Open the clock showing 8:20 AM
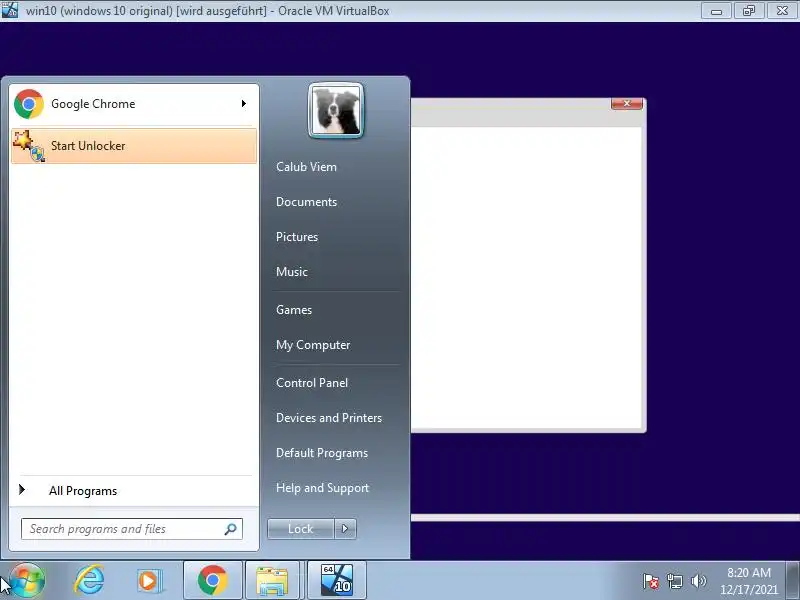The width and height of the screenshot is (800, 600). click(x=748, y=581)
